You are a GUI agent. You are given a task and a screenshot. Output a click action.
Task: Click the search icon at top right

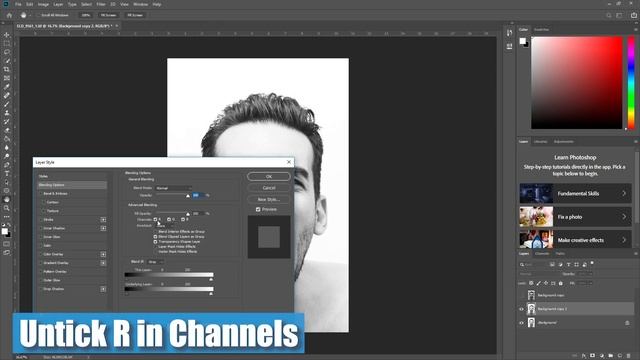point(609,15)
